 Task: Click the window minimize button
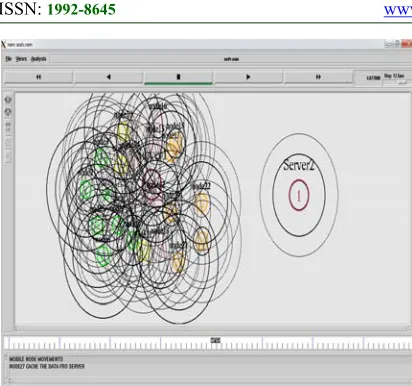point(389,44)
